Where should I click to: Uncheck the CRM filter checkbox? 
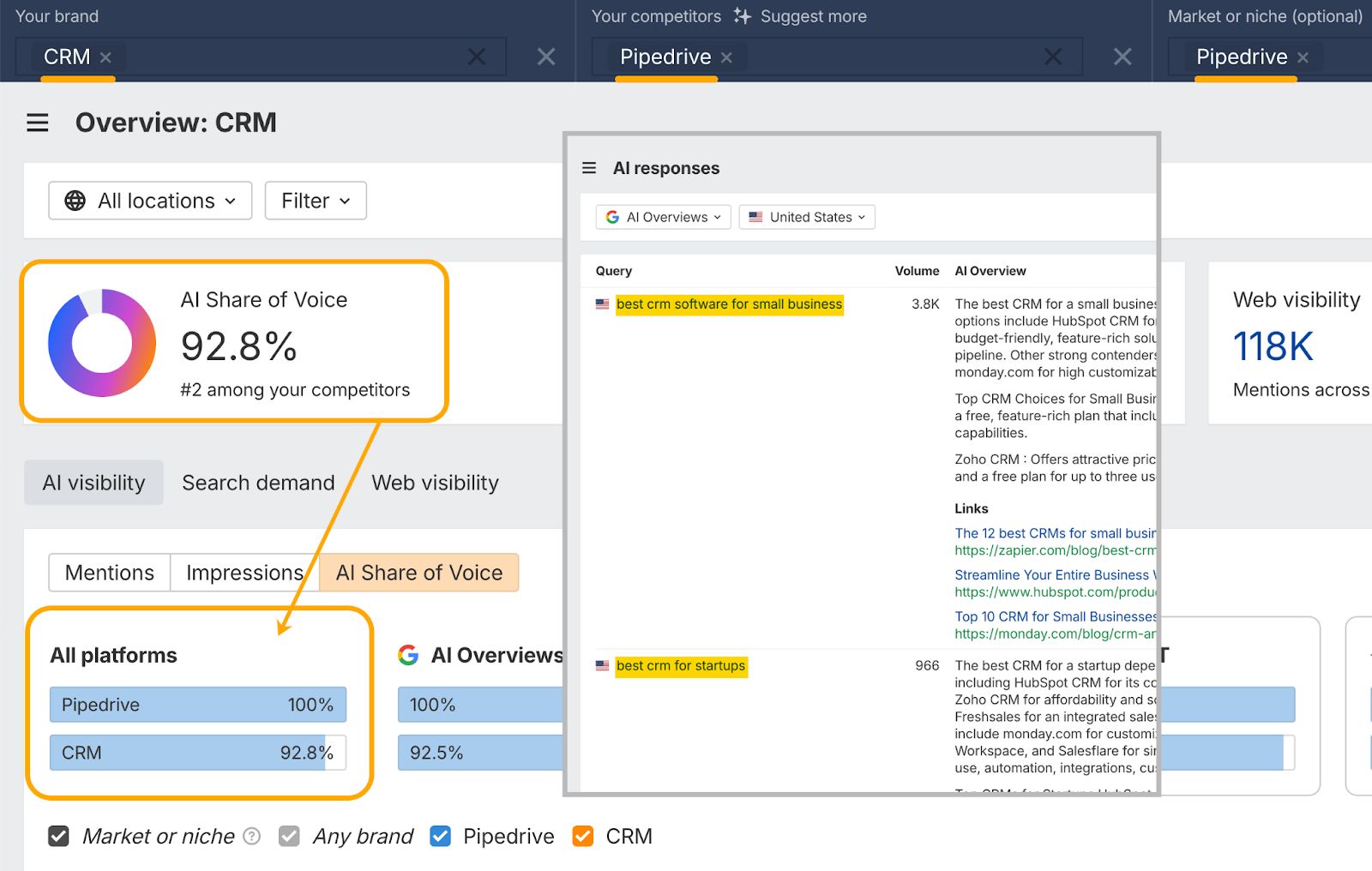click(583, 836)
